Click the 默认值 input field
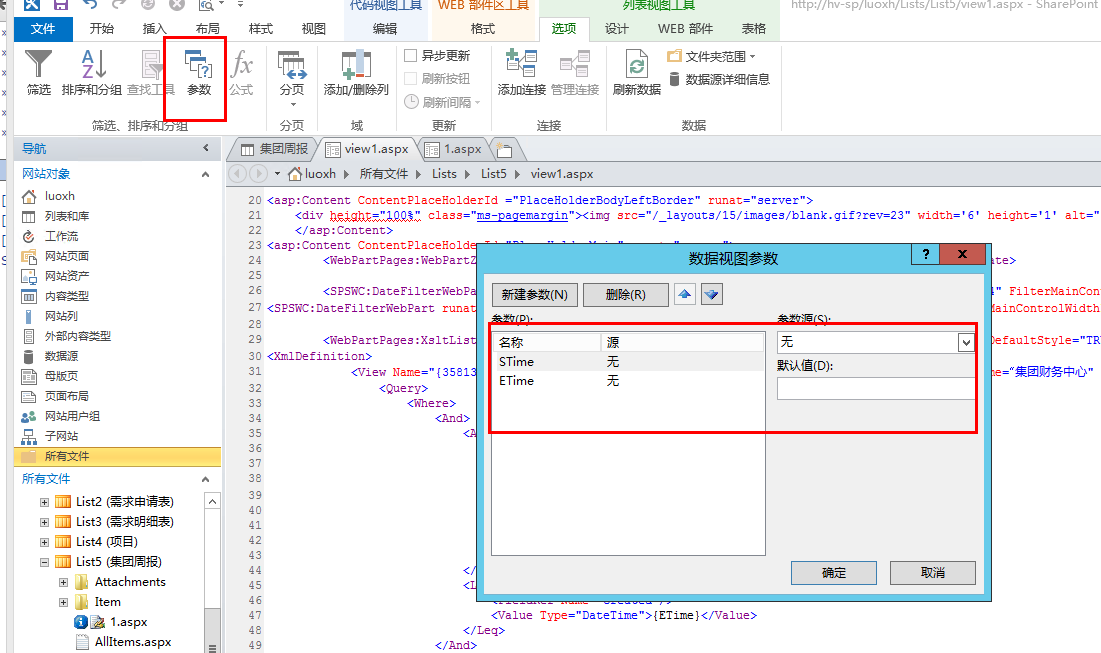The height and width of the screenshot is (653, 1101). click(875, 388)
